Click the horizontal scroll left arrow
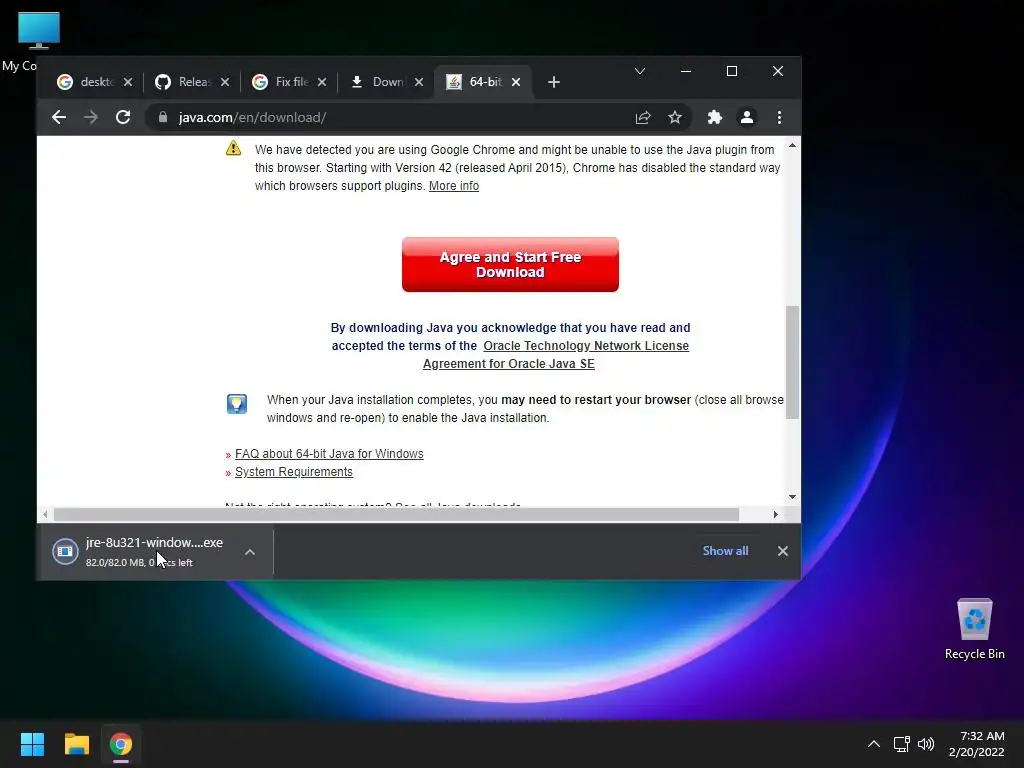Image resolution: width=1024 pixels, height=768 pixels. [x=44, y=515]
